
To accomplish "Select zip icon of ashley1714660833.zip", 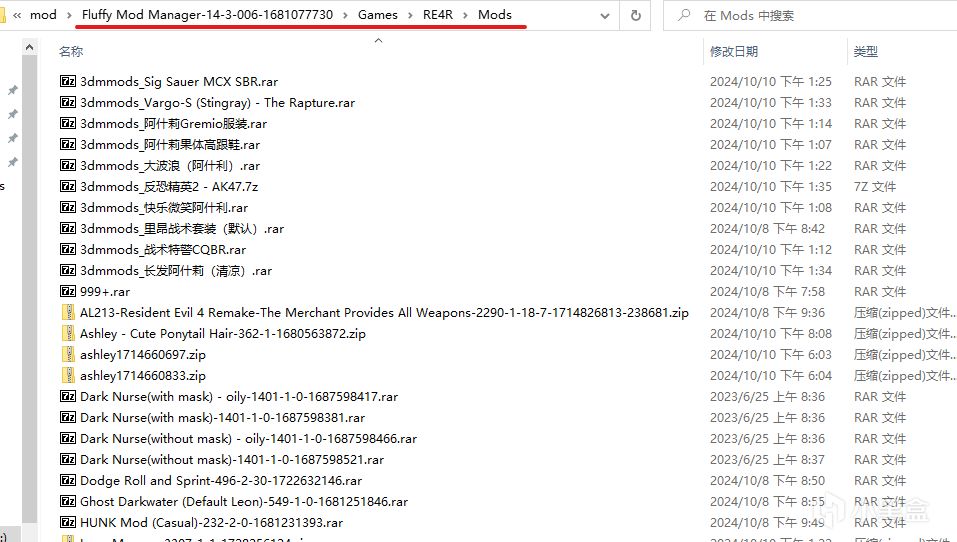I will click(x=69, y=375).
